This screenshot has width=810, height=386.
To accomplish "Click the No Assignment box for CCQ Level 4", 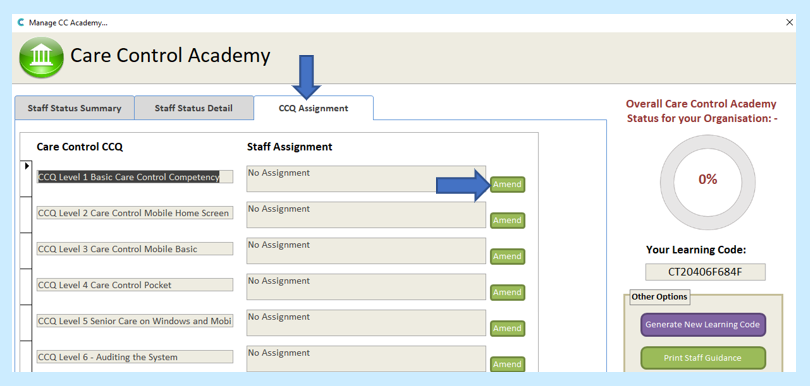I will coord(366,287).
